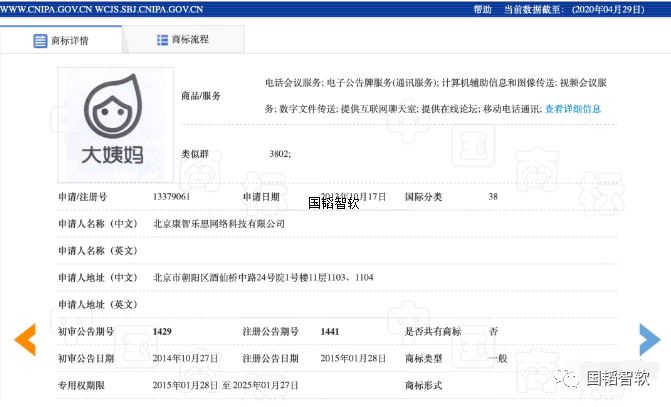Click the 申请人名称（英文） label

[x=98, y=250]
